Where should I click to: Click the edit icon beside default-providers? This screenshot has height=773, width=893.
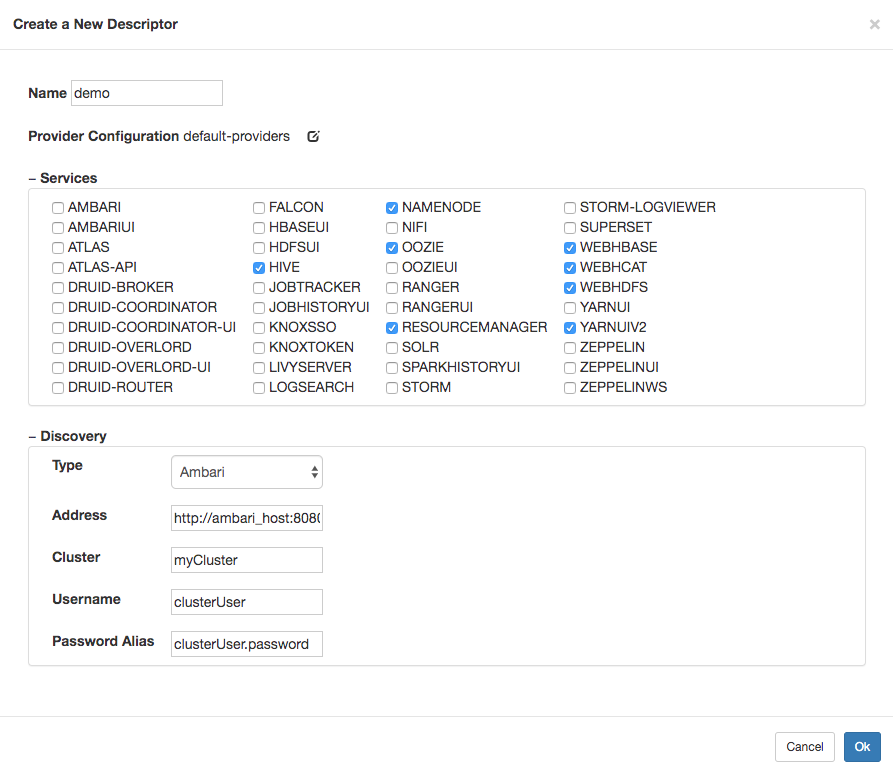[313, 136]
